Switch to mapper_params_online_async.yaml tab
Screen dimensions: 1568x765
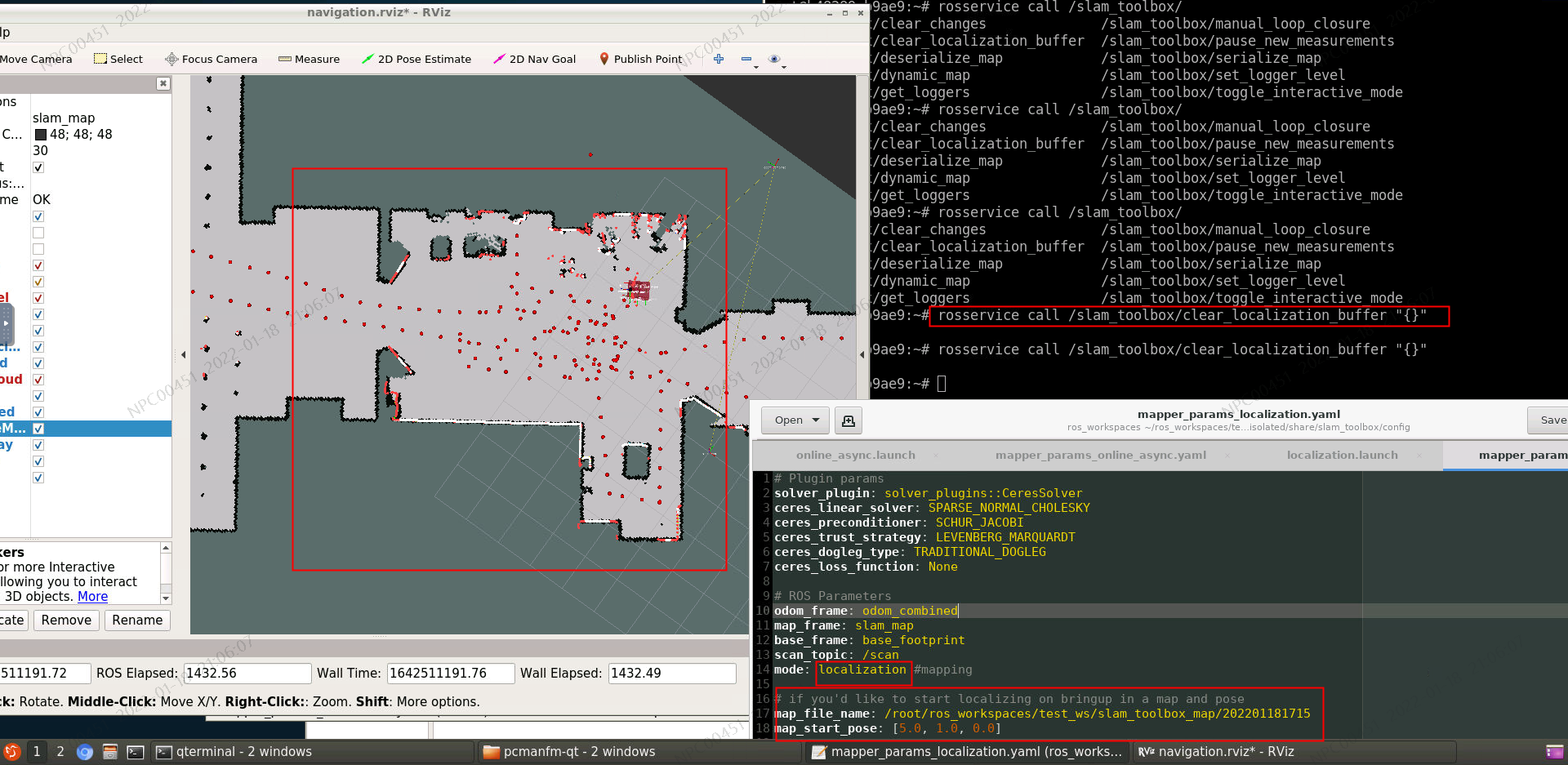pyautogui.click(x=1100, y=456)
